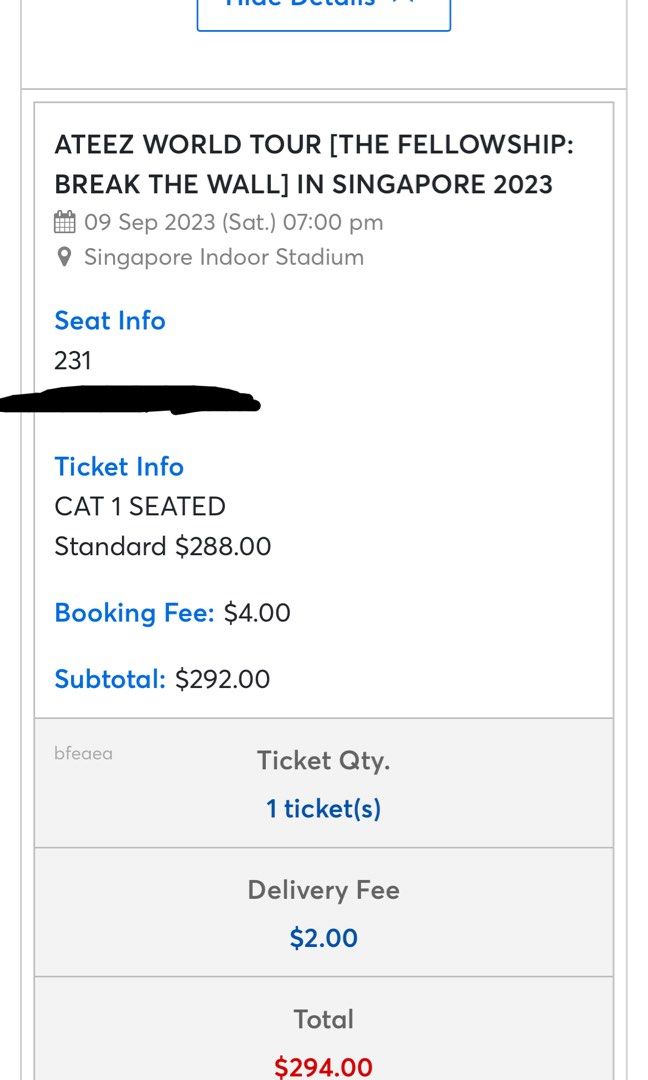The width and height of the screenshot is (648, 1080).
Task: Click the Ticket Qty. row
Action: (323, 760)
